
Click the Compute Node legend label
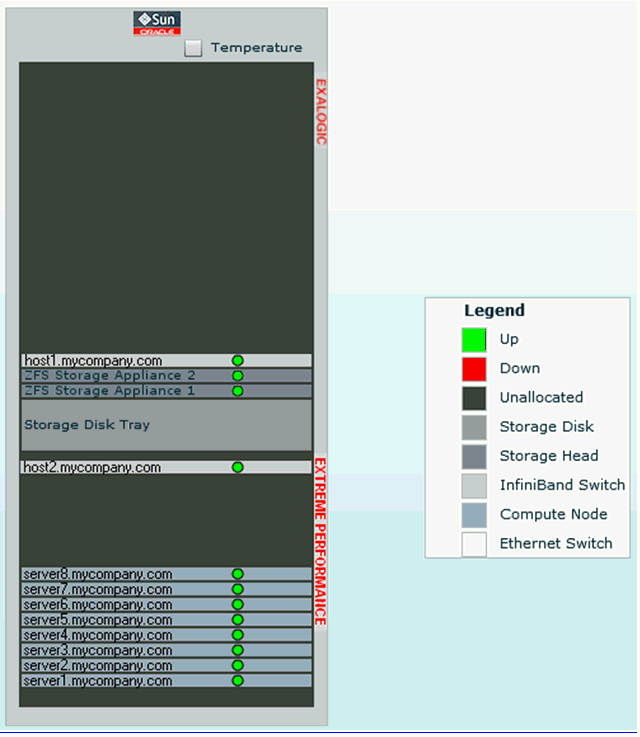coord(554,514)
